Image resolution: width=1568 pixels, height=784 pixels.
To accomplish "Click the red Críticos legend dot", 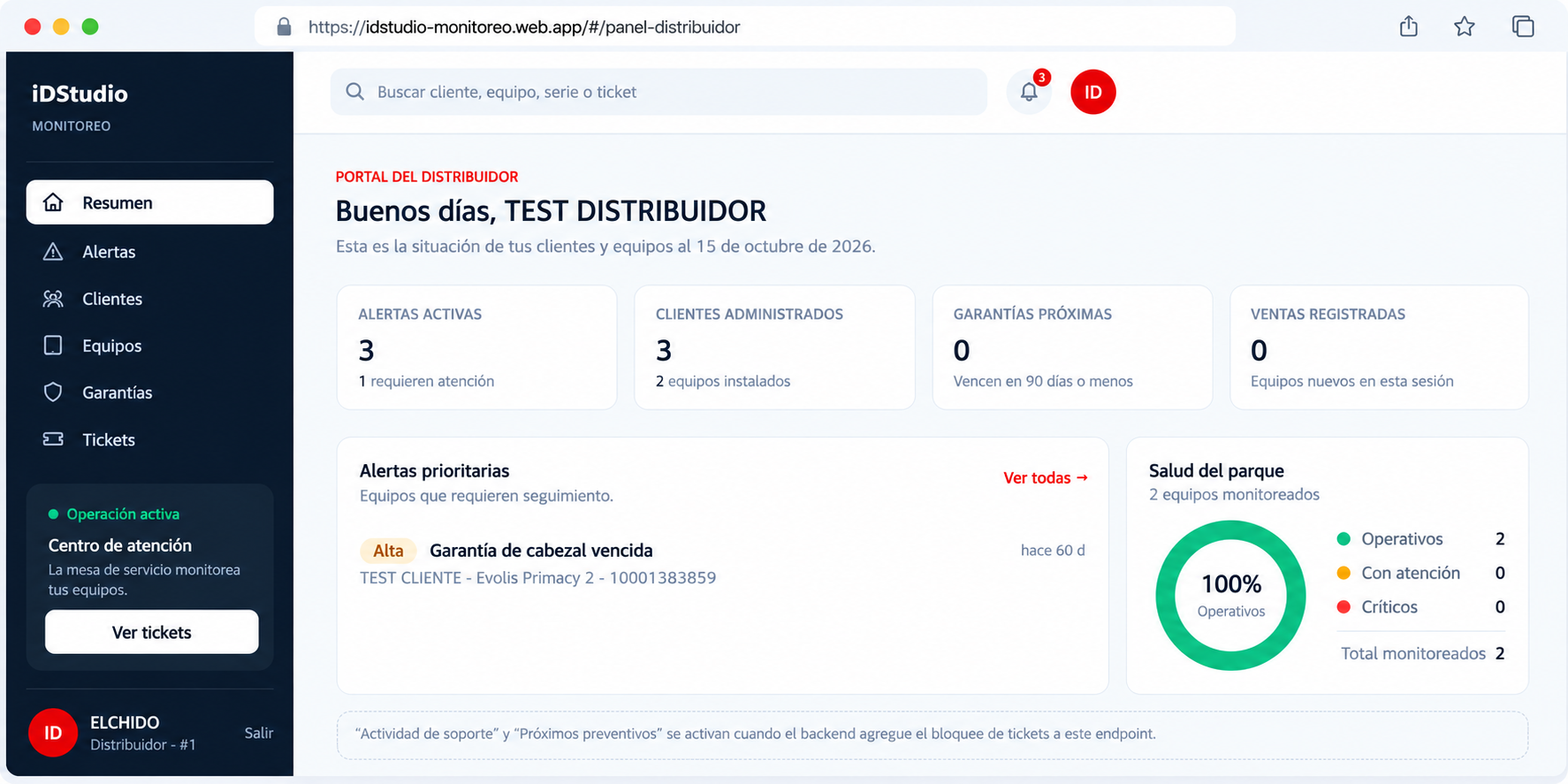I will pyautogui.click(x=1343, y=607).
